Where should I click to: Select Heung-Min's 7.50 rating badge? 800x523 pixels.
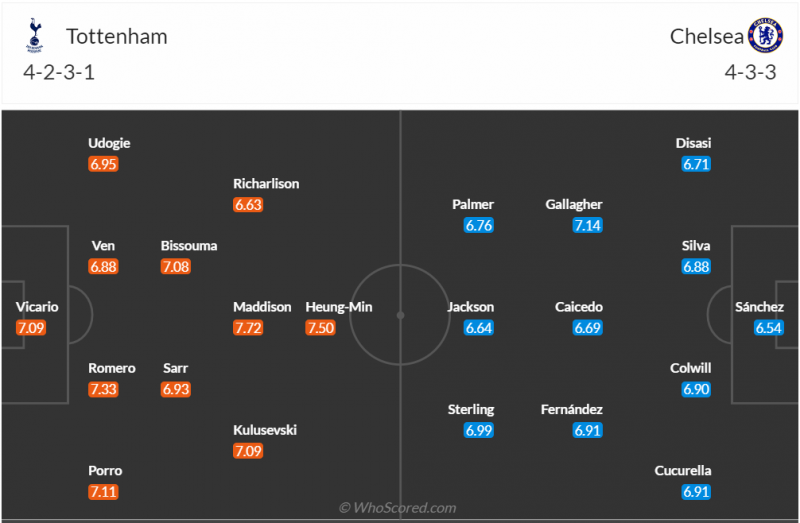coord(320,328)
